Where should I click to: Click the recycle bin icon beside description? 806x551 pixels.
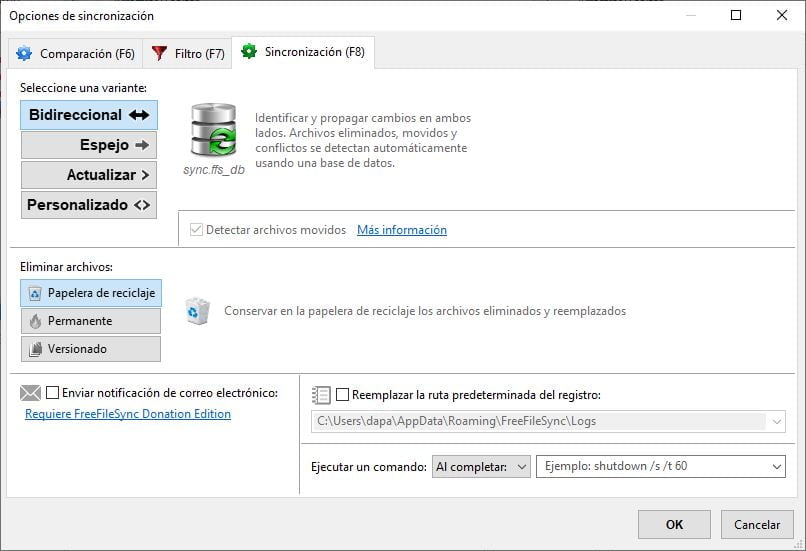(x=197, y=311)
